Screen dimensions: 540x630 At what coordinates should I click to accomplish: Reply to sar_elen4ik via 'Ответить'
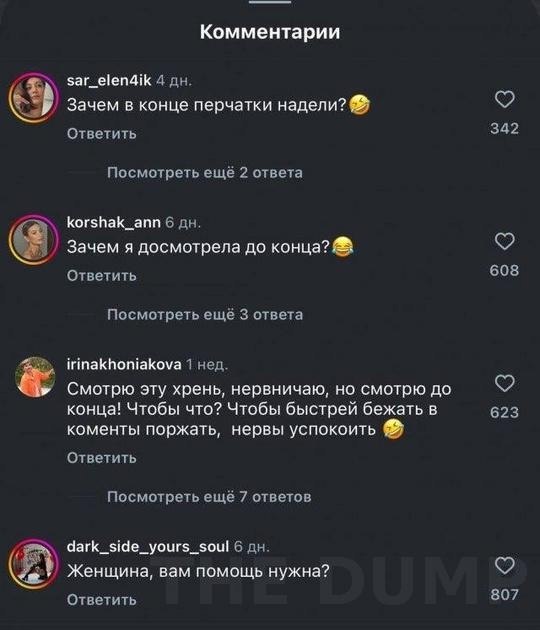point(102,133)
